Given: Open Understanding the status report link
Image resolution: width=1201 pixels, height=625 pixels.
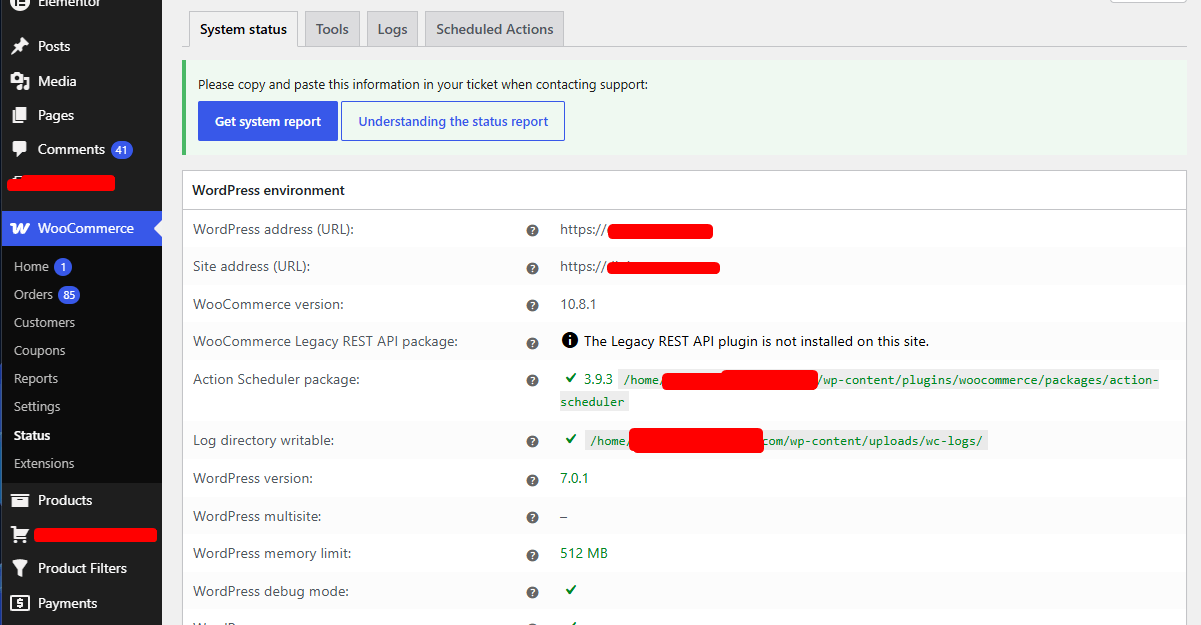Looking at the screenshot, I should [453, 121].
